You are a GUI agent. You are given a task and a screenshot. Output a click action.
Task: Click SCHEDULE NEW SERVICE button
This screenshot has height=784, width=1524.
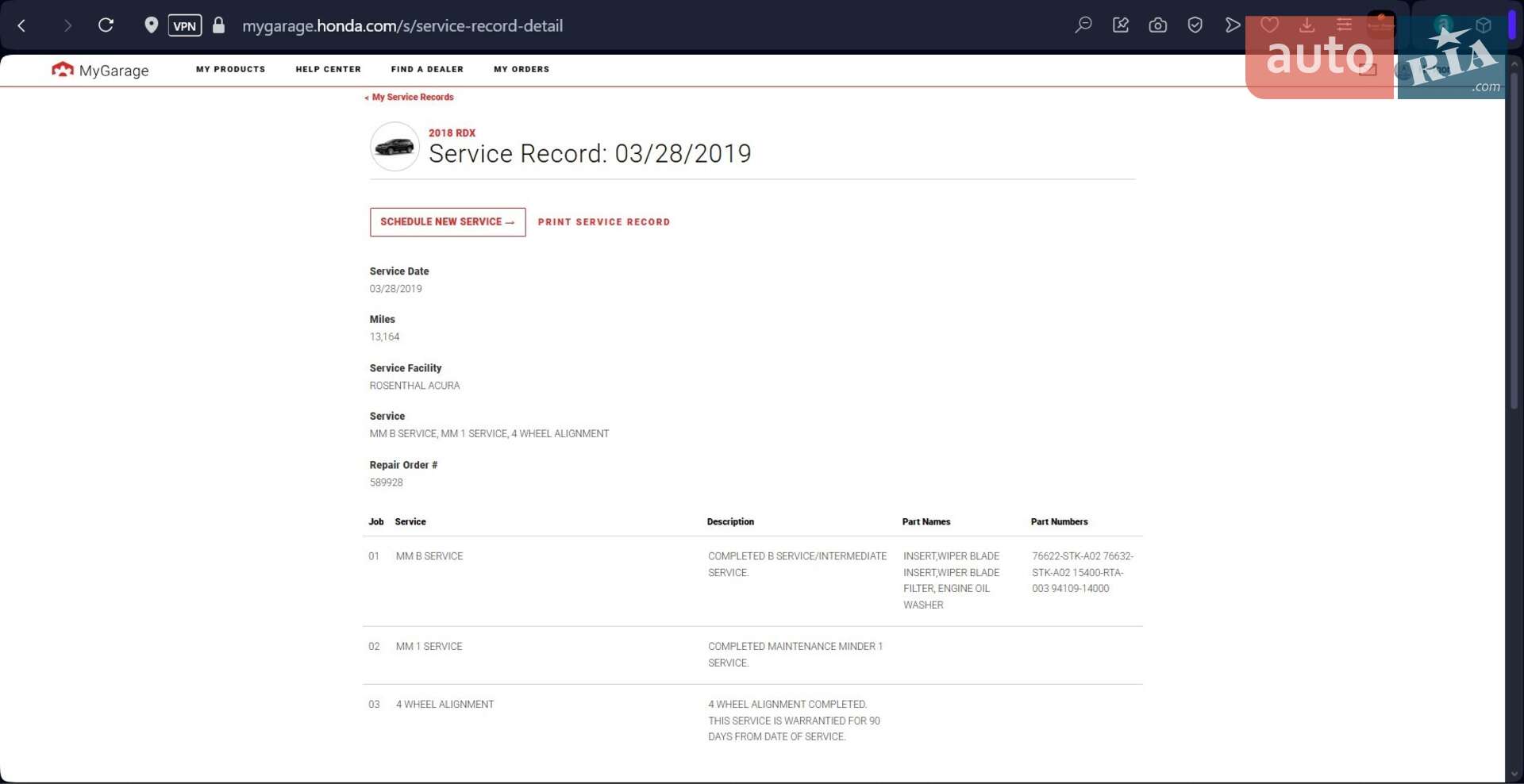[x=448, y=222]
